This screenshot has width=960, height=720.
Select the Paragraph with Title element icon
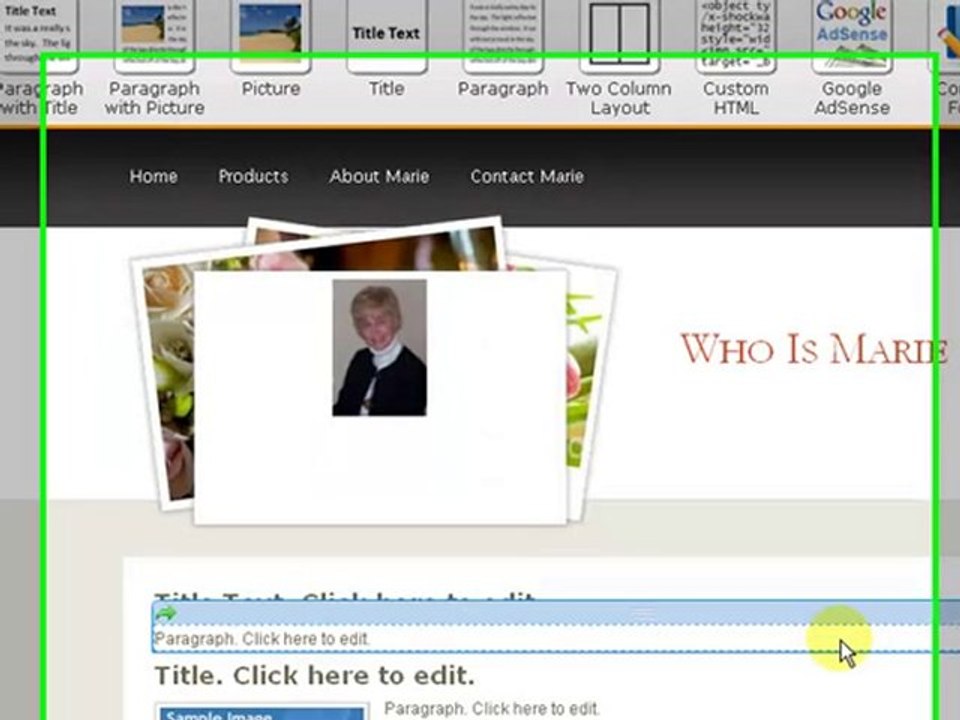(38, 36)
